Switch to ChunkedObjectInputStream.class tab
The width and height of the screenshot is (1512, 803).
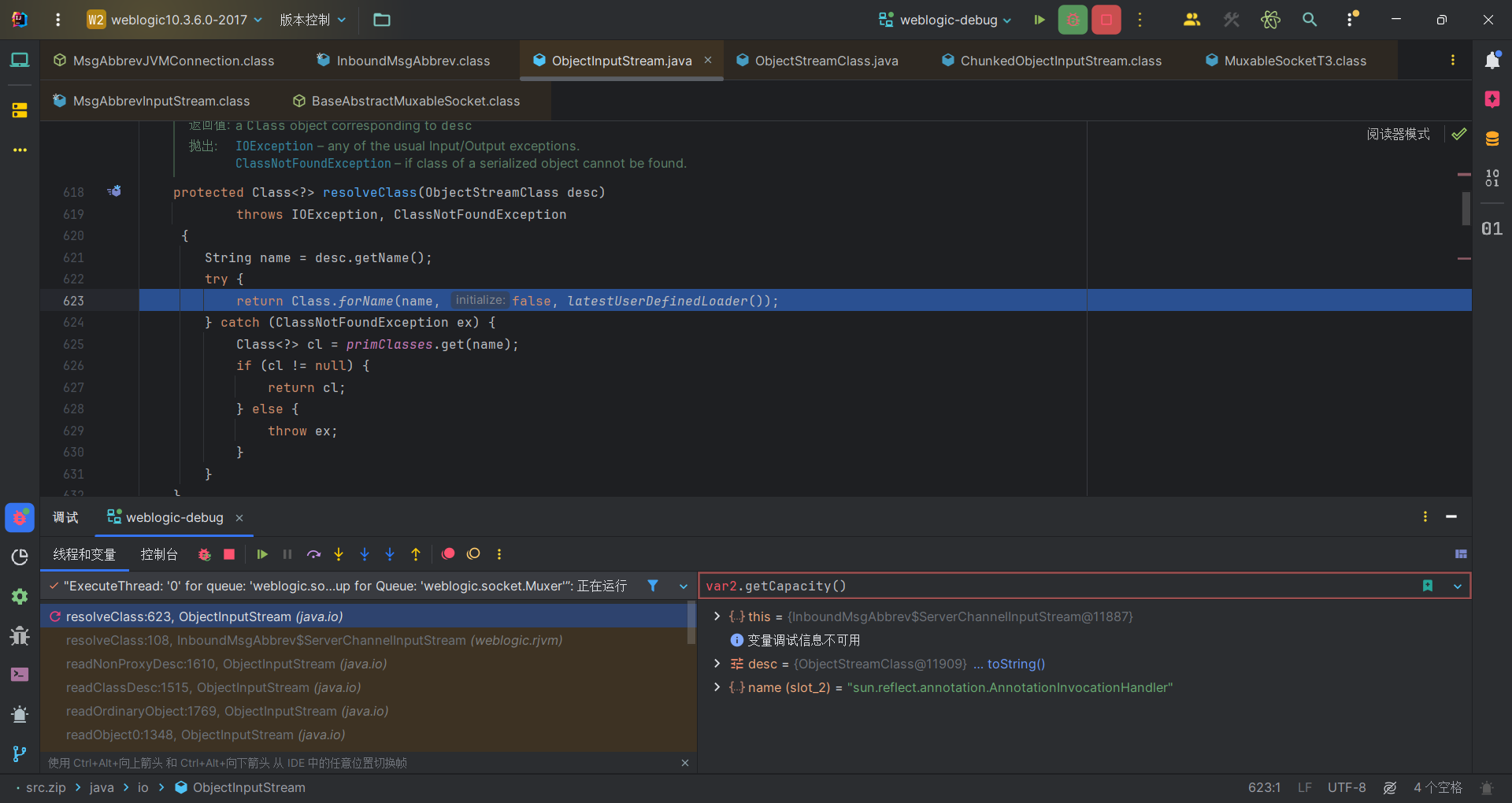click(1051, 61)
